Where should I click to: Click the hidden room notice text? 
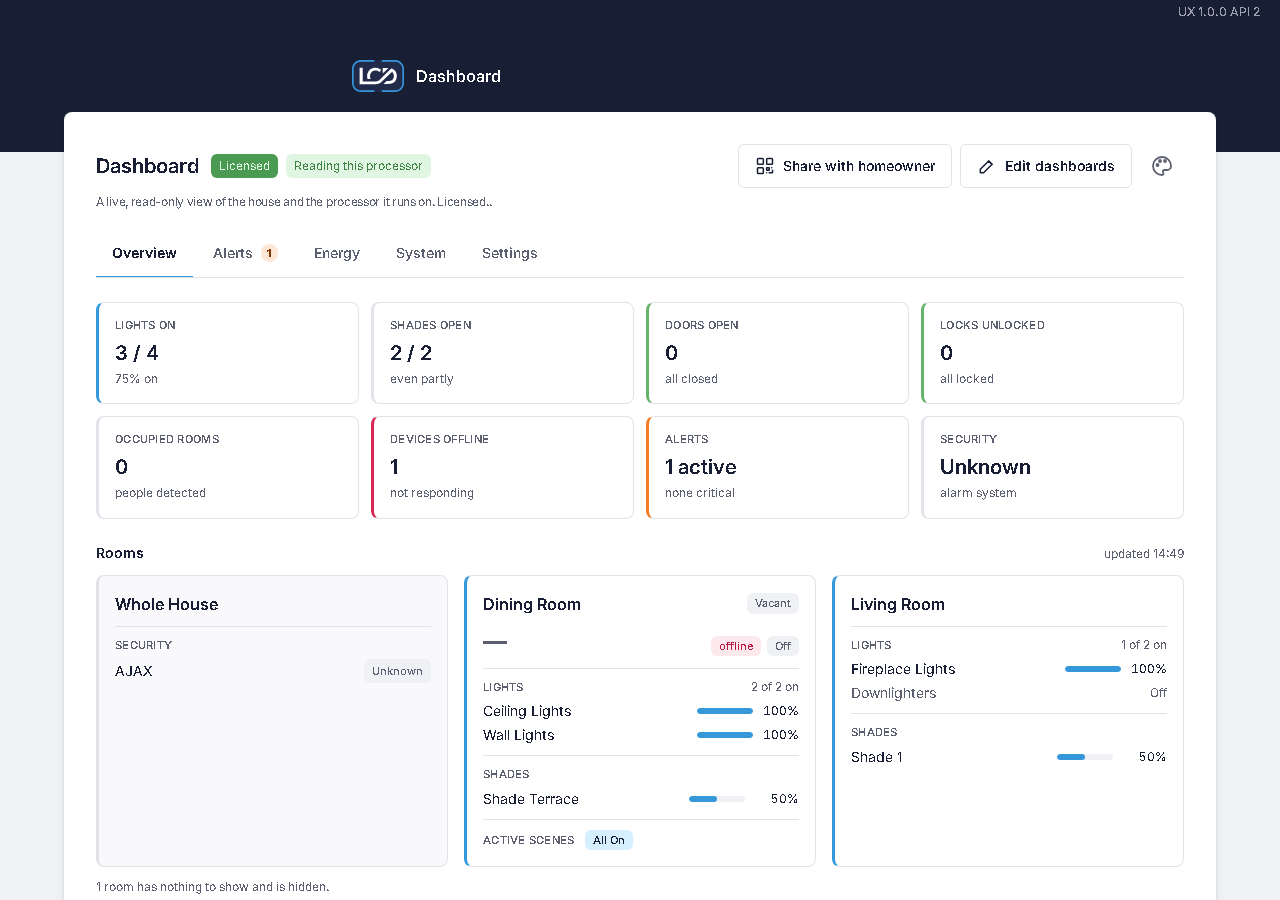213,886
